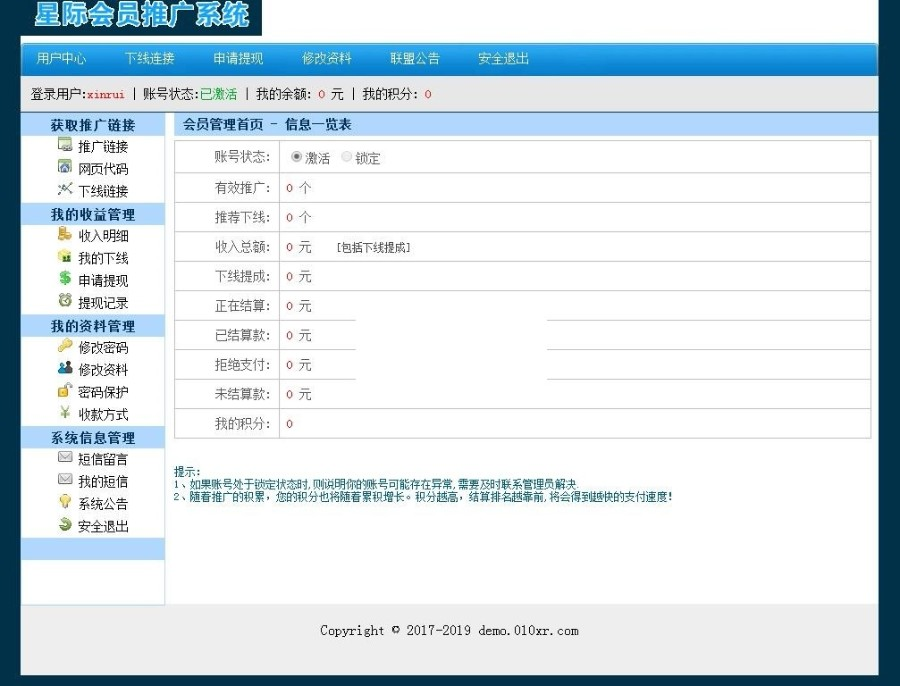Go to 联盟公告 in the navigation bar
The image size is (900, 686).
pyautogui.click(x=415, y=59)
